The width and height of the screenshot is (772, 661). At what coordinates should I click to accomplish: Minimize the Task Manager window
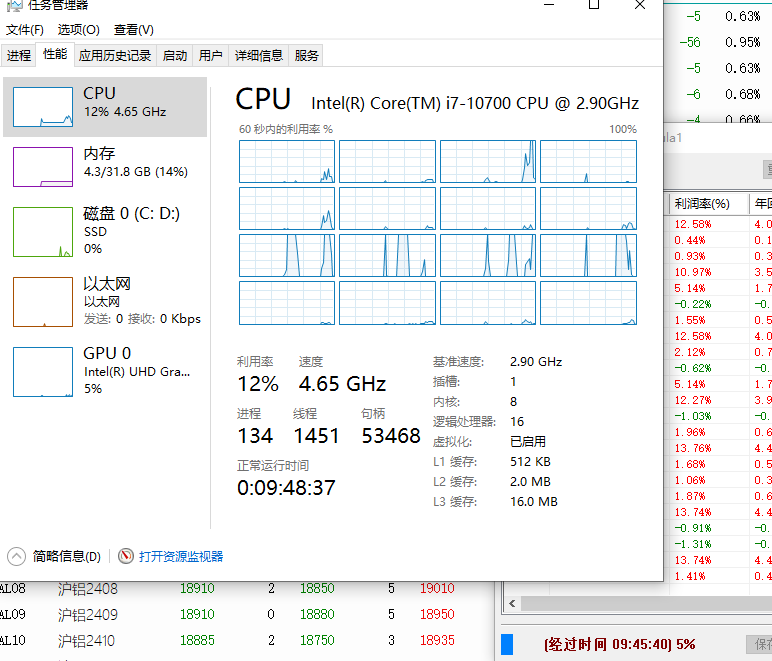point(549,5)
